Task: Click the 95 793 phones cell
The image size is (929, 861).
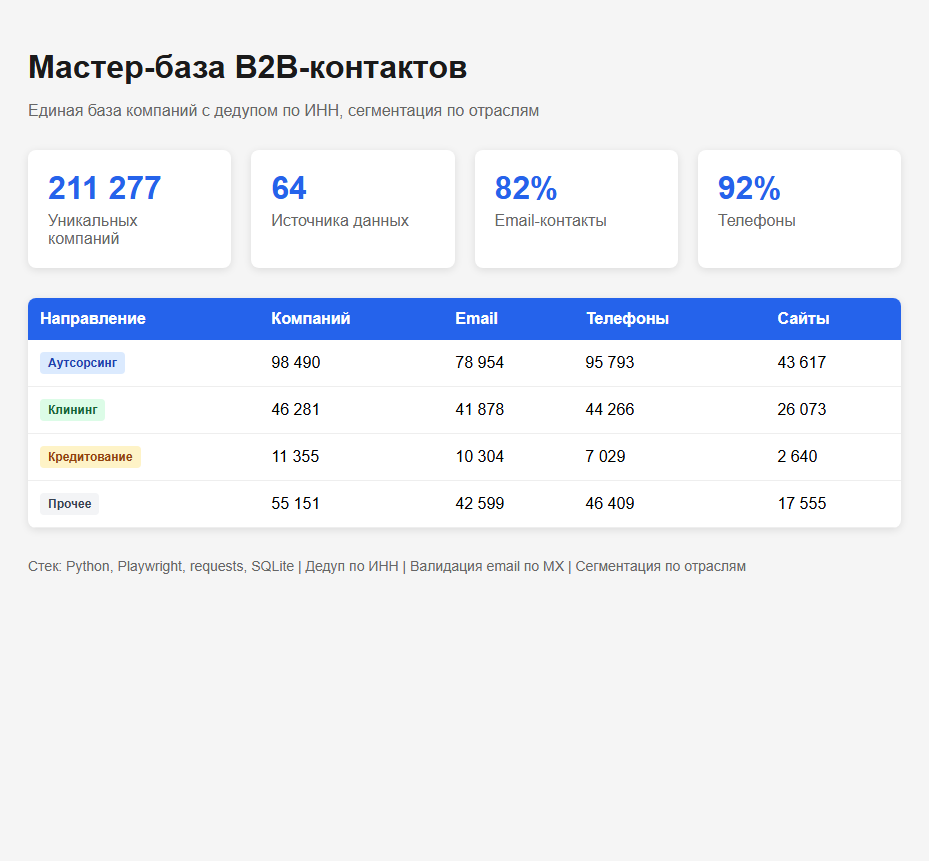Action: 610,362
